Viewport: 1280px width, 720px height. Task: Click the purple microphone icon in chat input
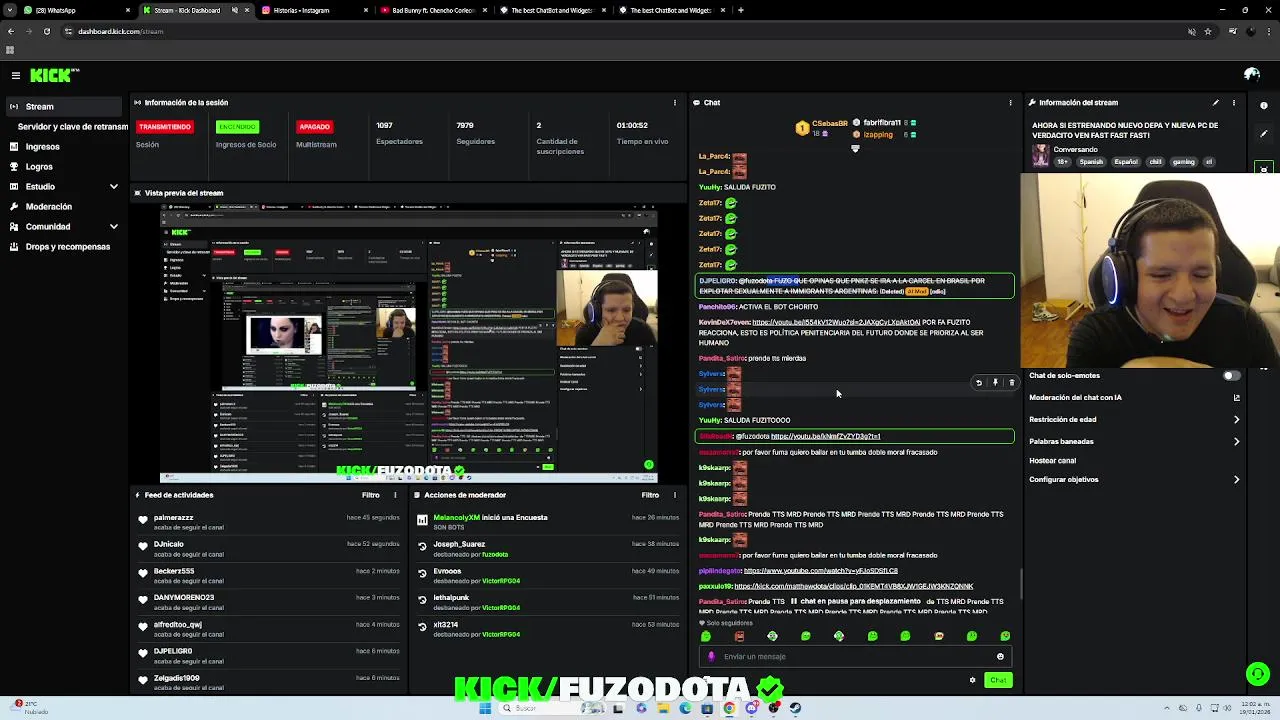point(711,657)
